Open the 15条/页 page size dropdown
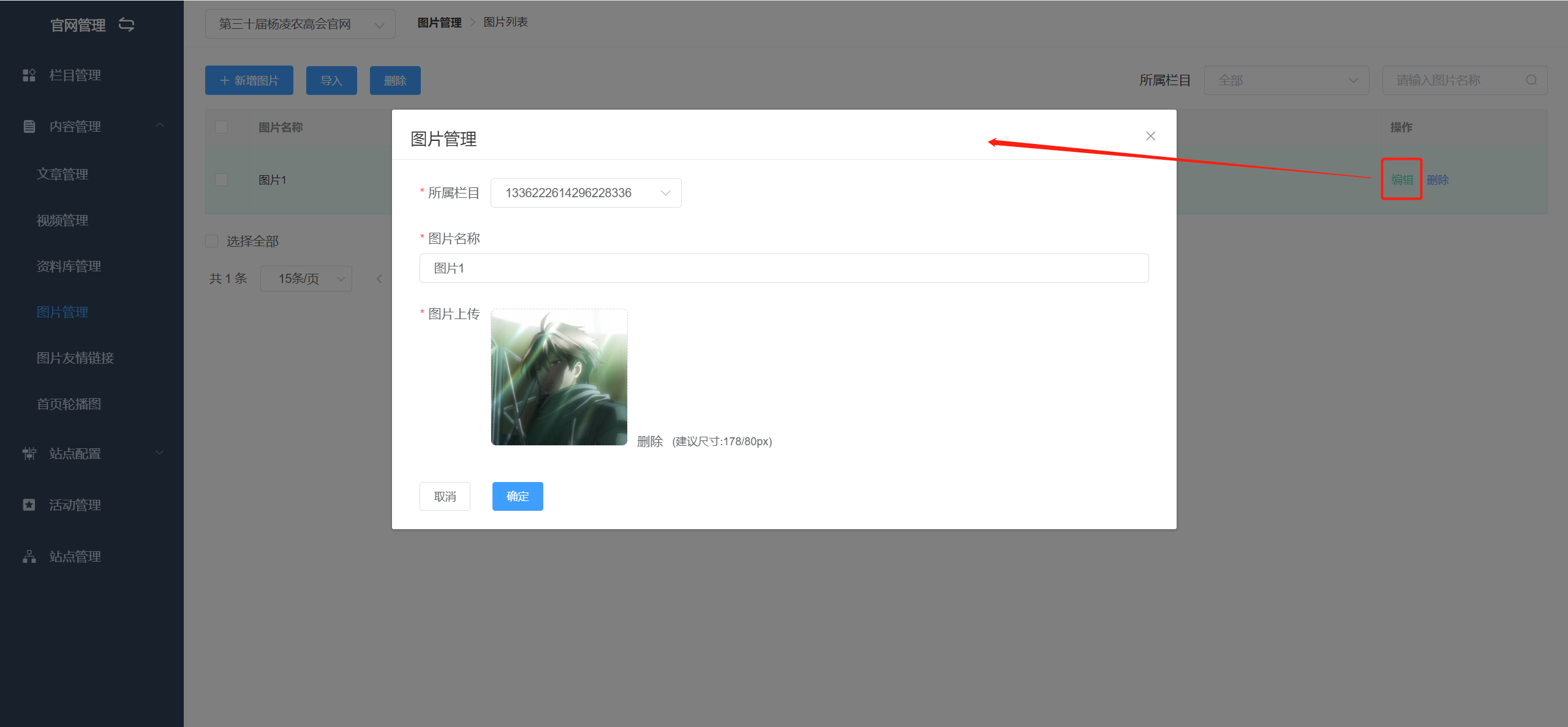 coord(306,279)
